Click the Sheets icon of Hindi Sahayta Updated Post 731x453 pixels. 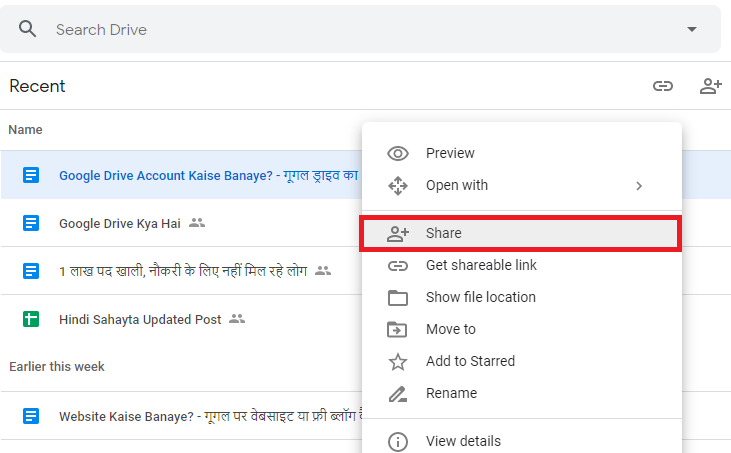pyautogui.click(x=31, y=319)
